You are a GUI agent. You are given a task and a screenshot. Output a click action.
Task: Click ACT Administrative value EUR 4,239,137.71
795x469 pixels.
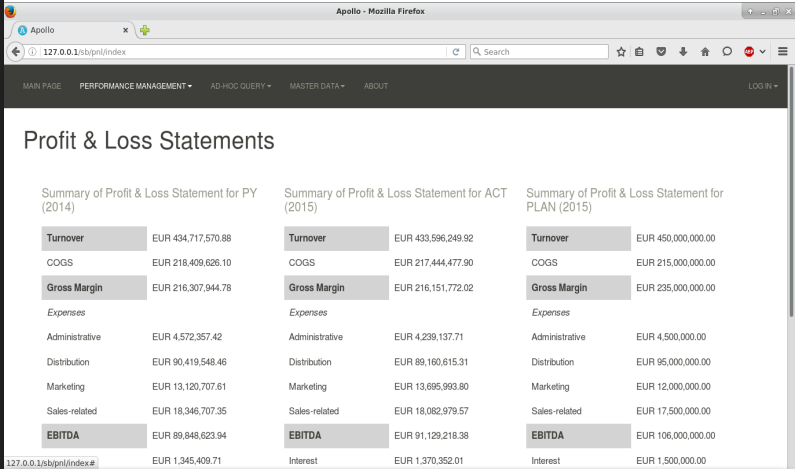click(429, 337)
